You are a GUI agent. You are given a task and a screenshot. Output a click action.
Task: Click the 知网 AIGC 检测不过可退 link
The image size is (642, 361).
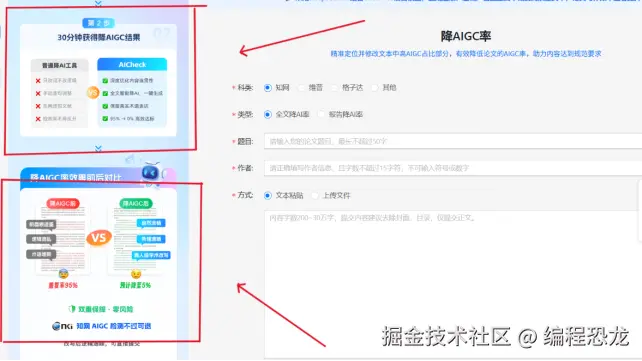tap(113, 326)
